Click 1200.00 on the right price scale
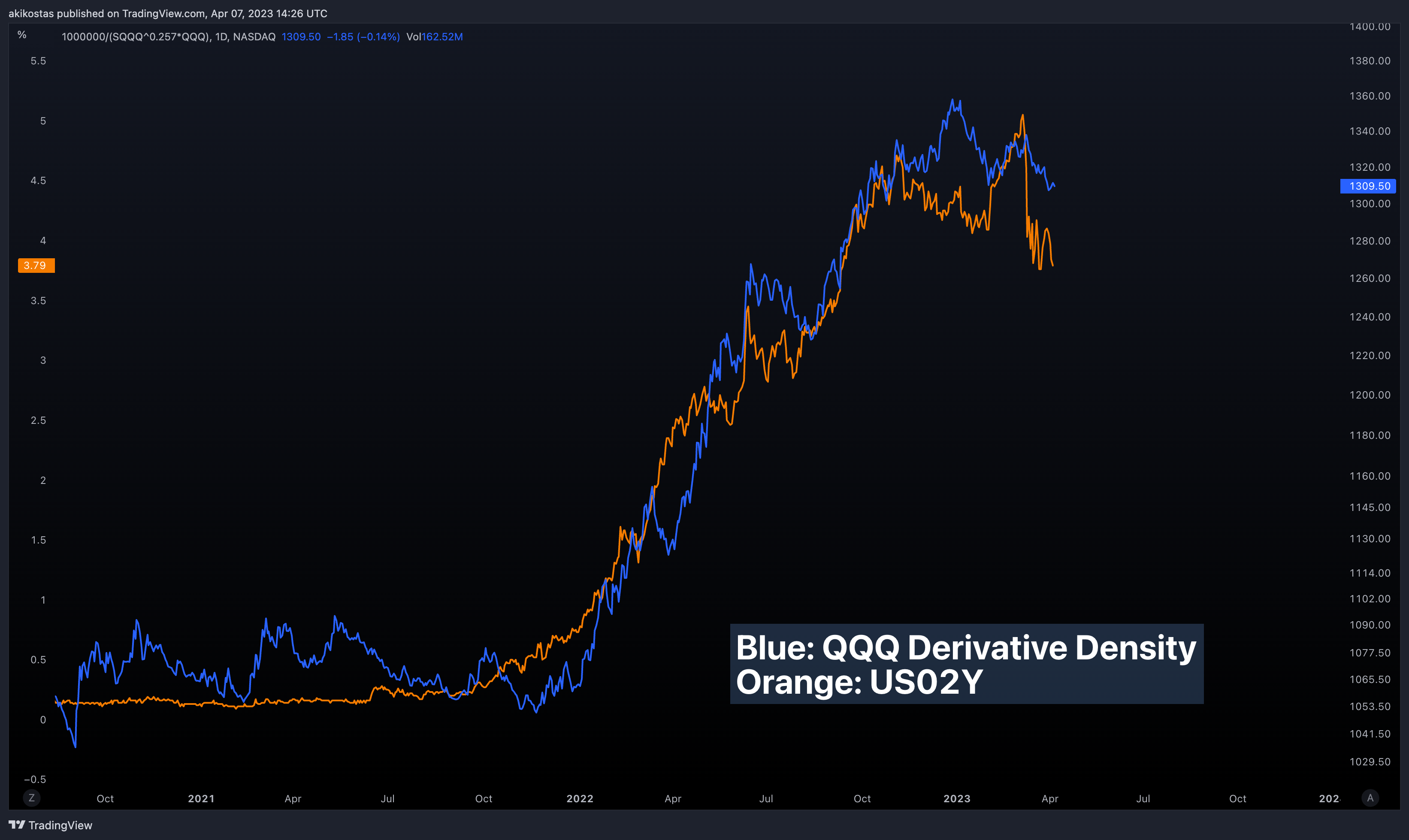This screenshot has width=1409, height=840. (1370, 395)
